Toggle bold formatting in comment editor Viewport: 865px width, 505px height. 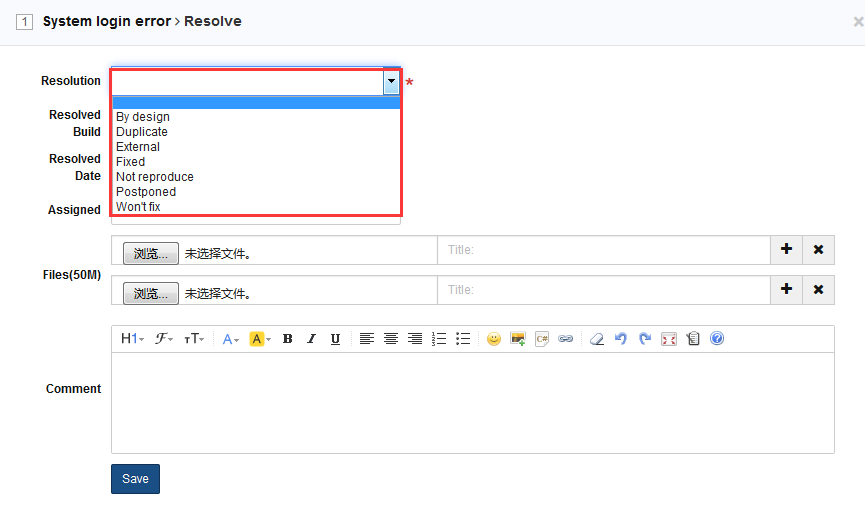pos(287,339)
